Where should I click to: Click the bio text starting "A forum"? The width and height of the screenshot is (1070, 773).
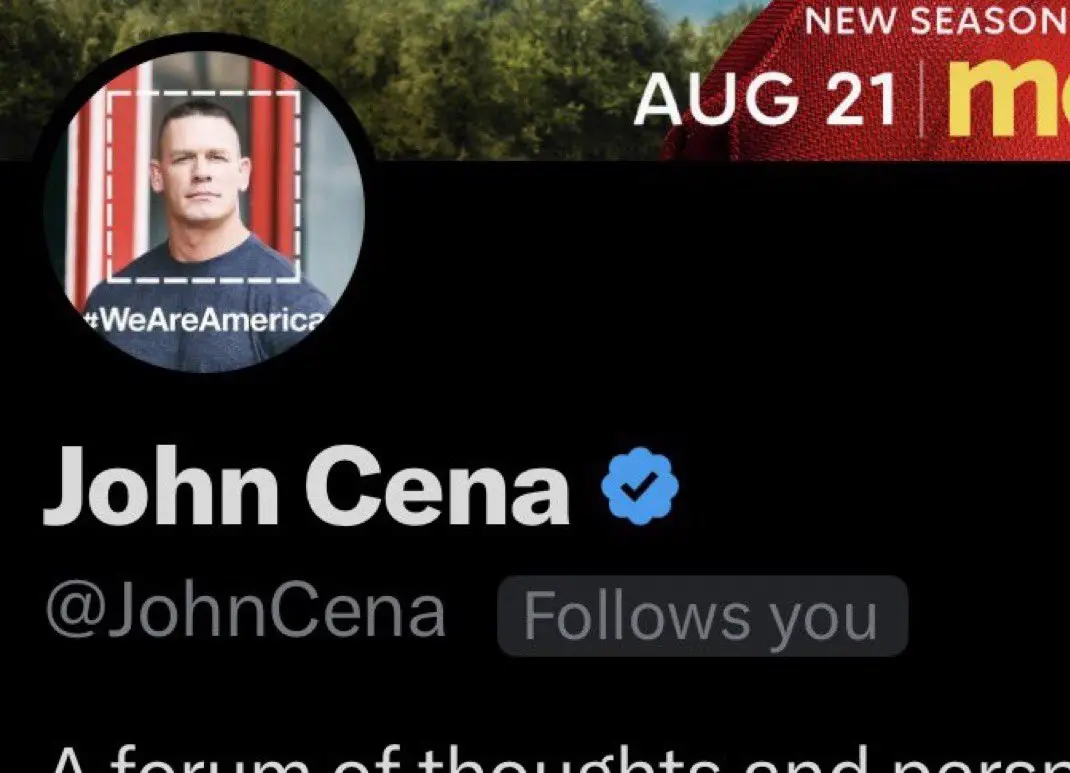click(x=561, y=758)
